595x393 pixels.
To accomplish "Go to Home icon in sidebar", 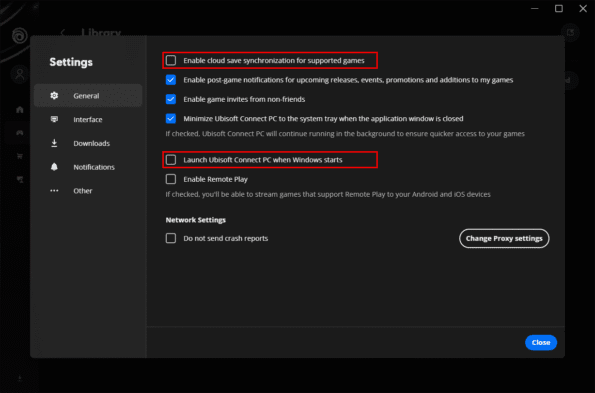I will (x=20, y=110).
